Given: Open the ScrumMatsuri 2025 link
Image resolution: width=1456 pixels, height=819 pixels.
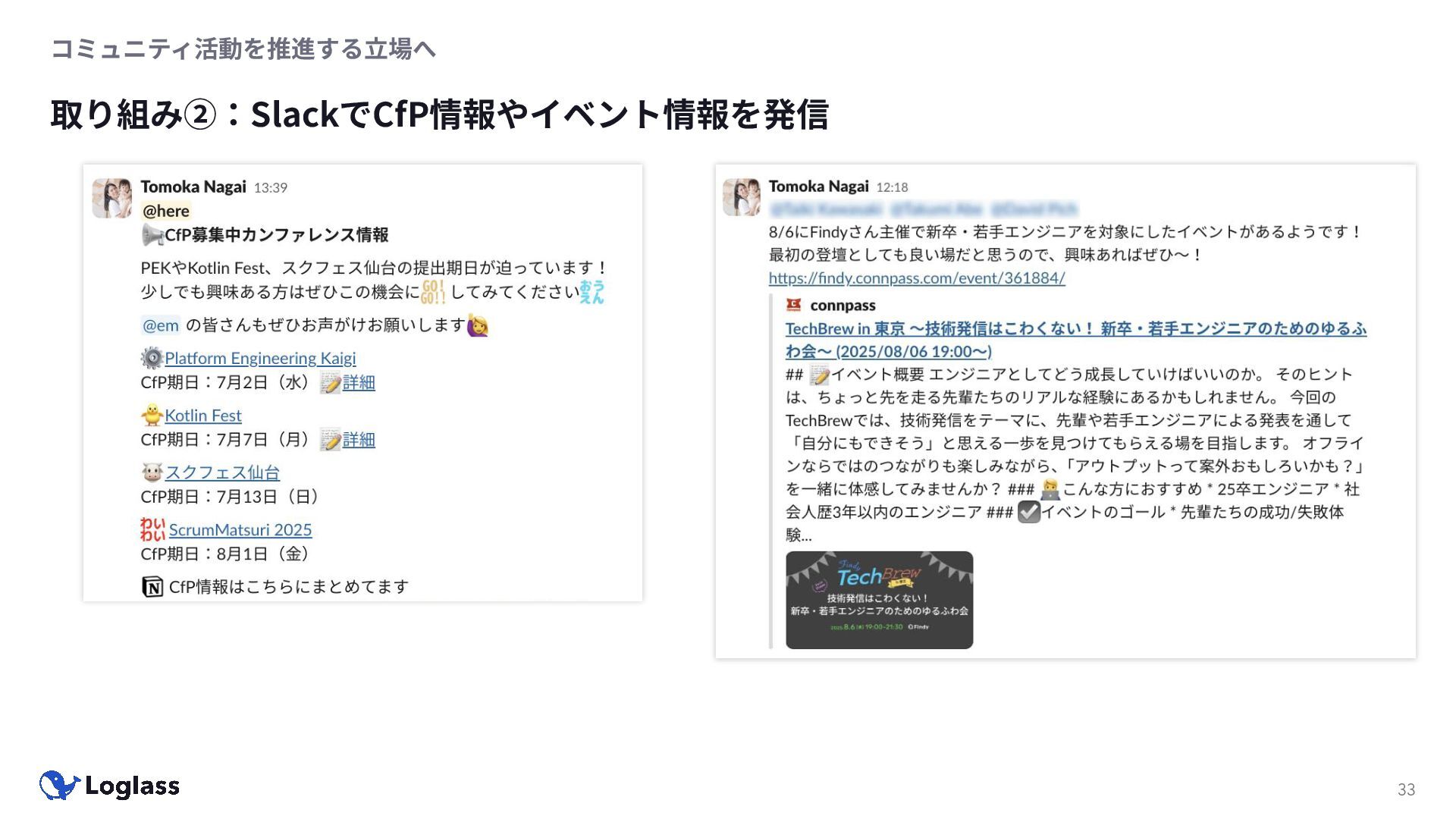Looking at the screenshot, I should [240, 529].
